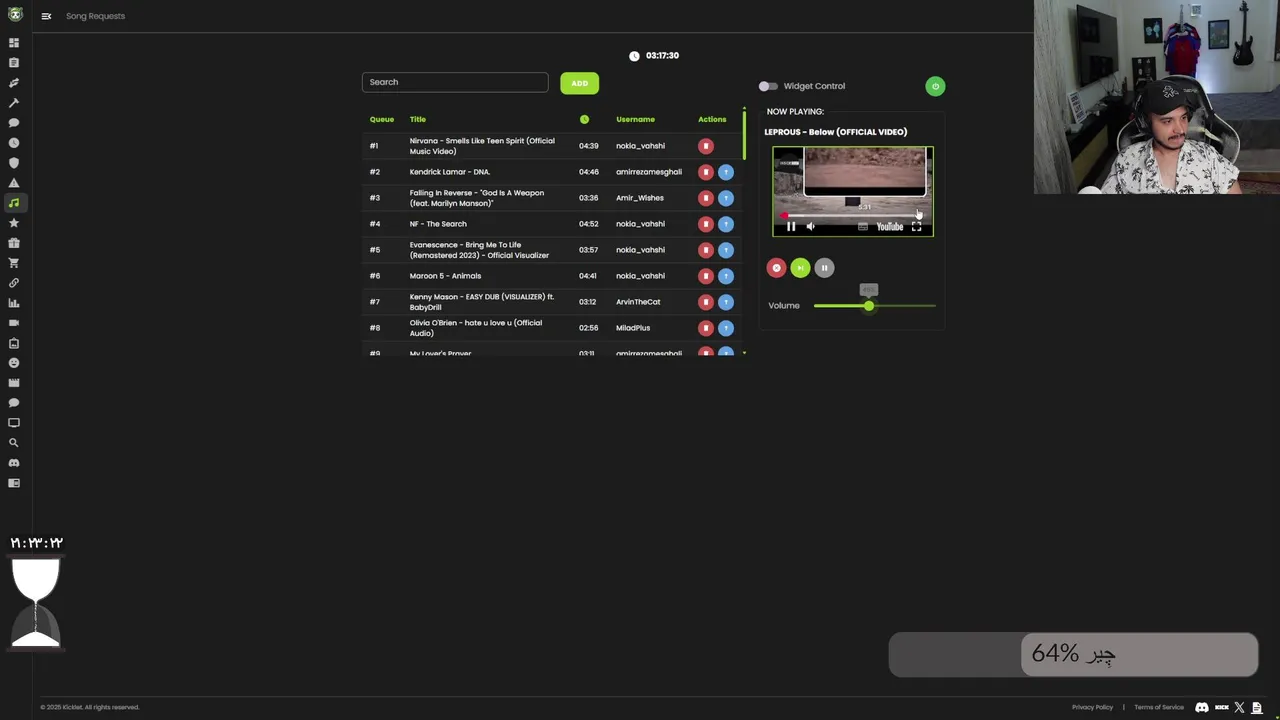1280x720 pixels.
Task: Open the shield icon in sidebar
Action: 14,163
